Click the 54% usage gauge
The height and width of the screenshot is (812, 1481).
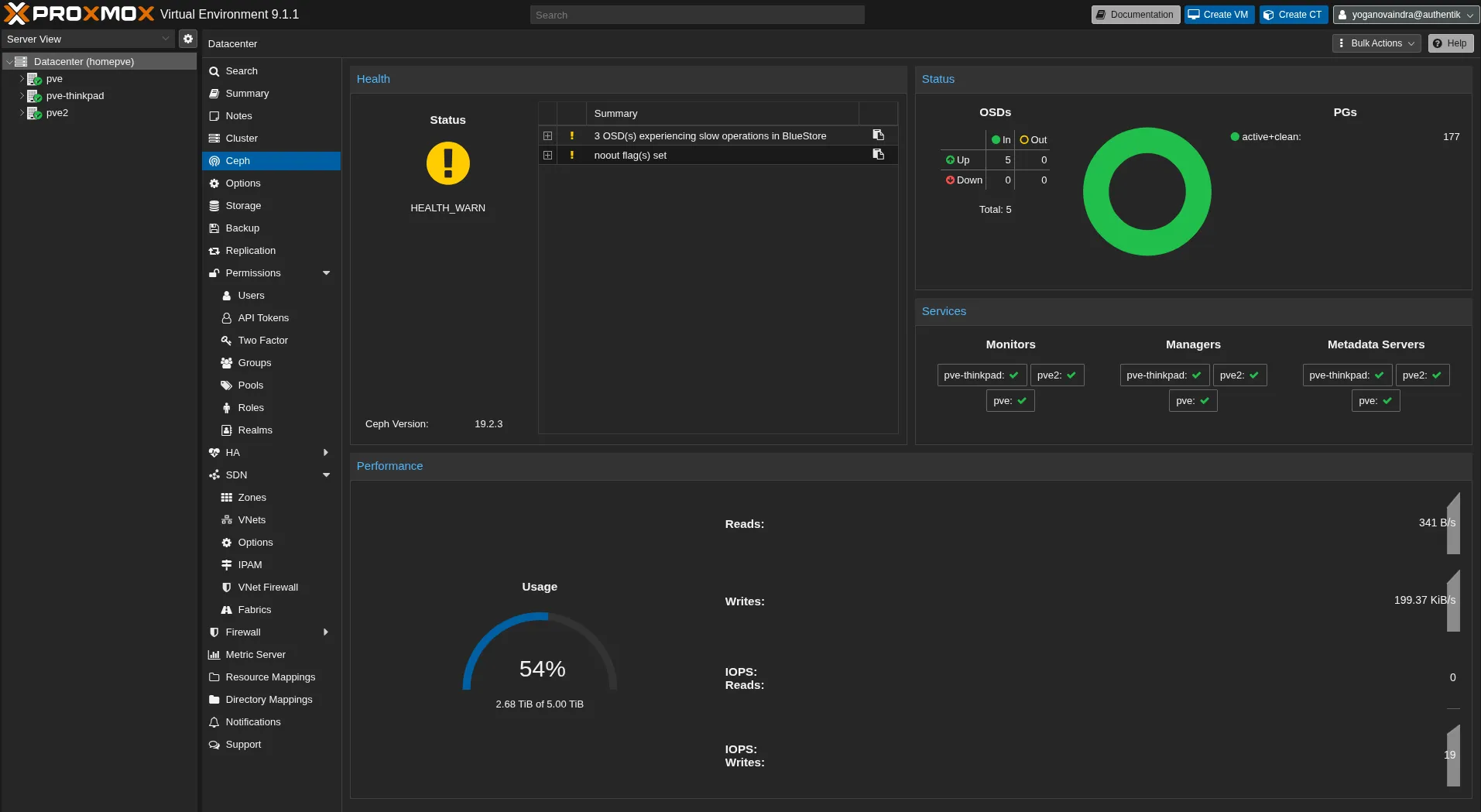pos(540,652)
